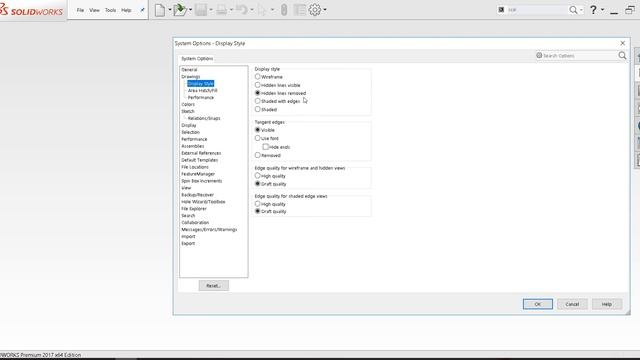This screenshot has height=360, width=640.
Task: Select Drawings in options tree
Action: click(x=191, y=77)
